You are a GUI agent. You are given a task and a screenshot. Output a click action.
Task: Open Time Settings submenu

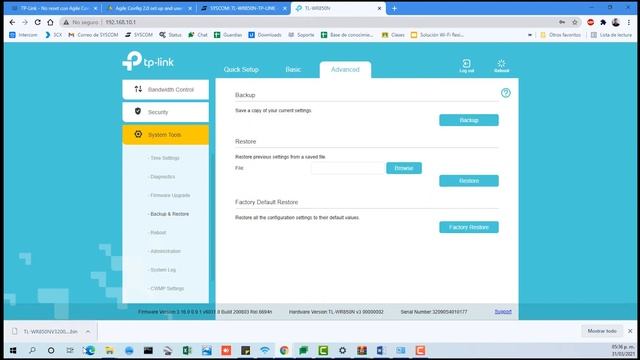coord(164,158)
